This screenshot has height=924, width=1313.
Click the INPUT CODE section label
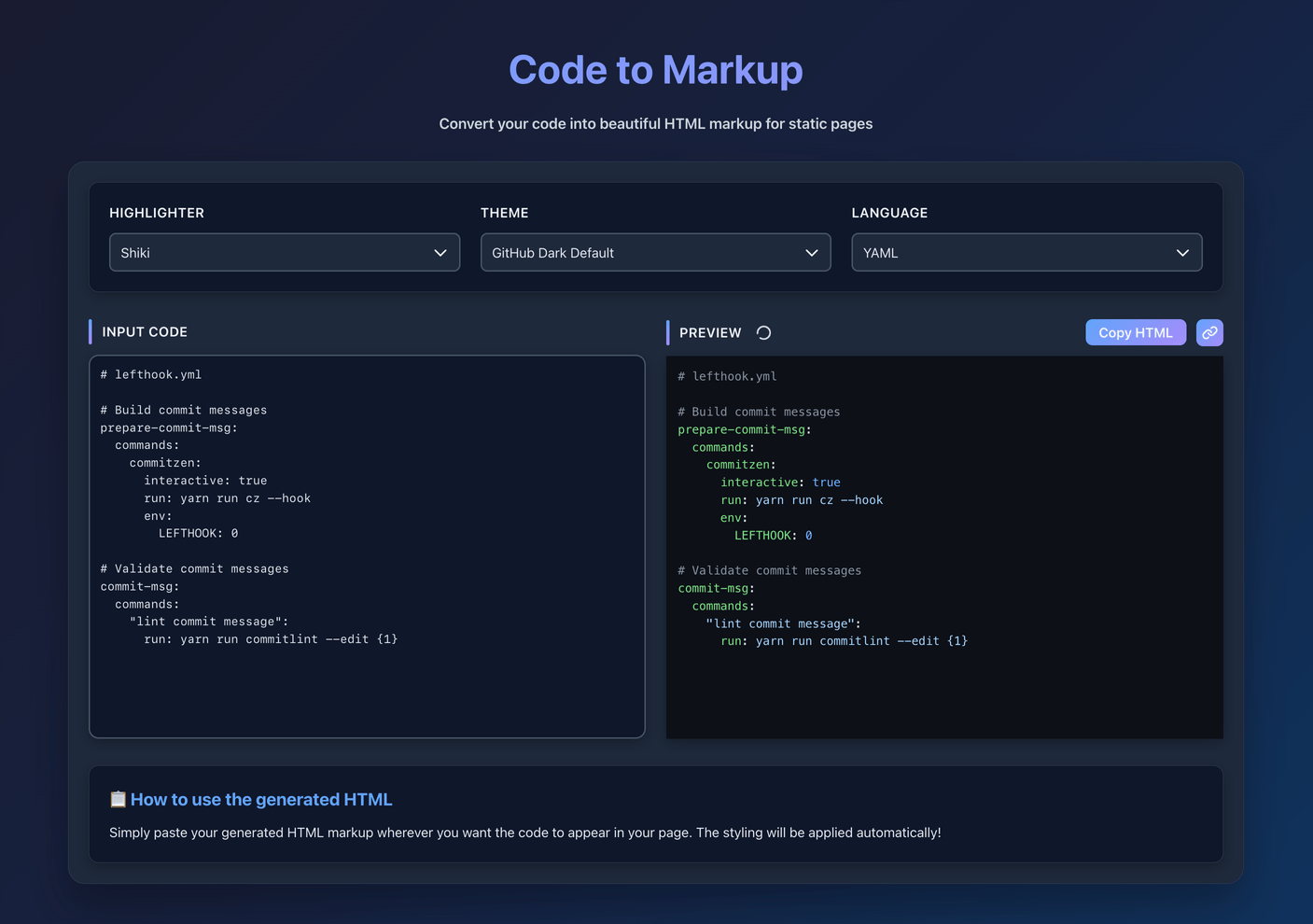click(145, 331)
